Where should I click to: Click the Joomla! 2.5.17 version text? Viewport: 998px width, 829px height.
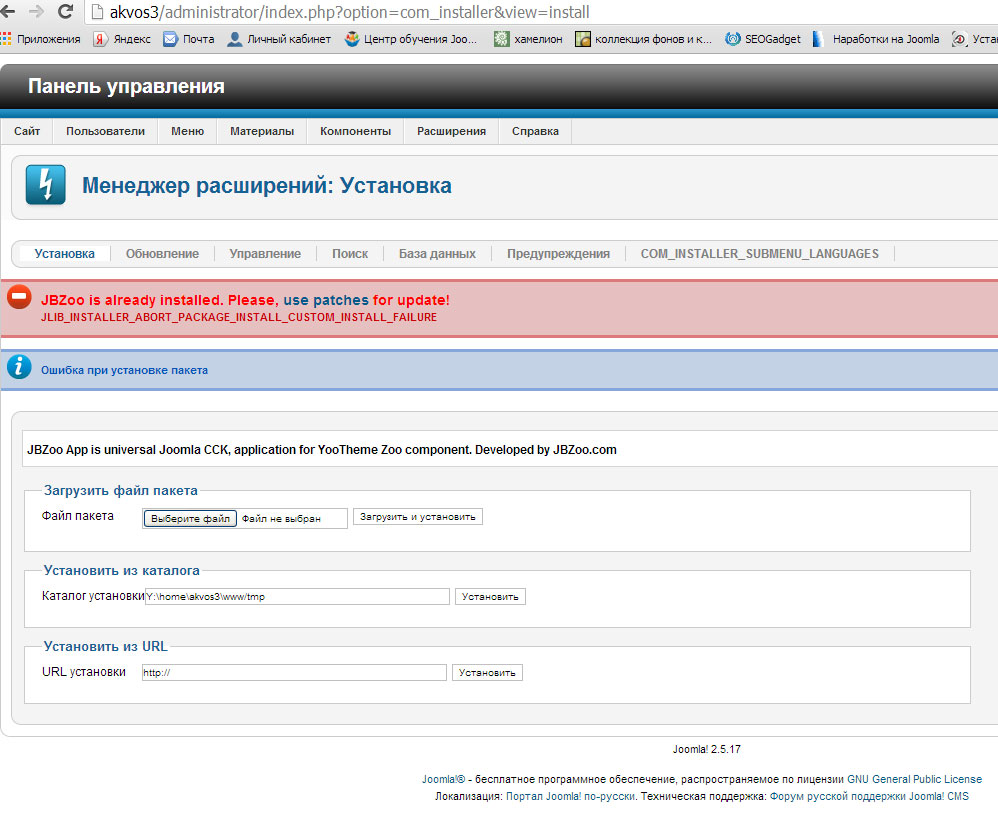click(706, 749)
